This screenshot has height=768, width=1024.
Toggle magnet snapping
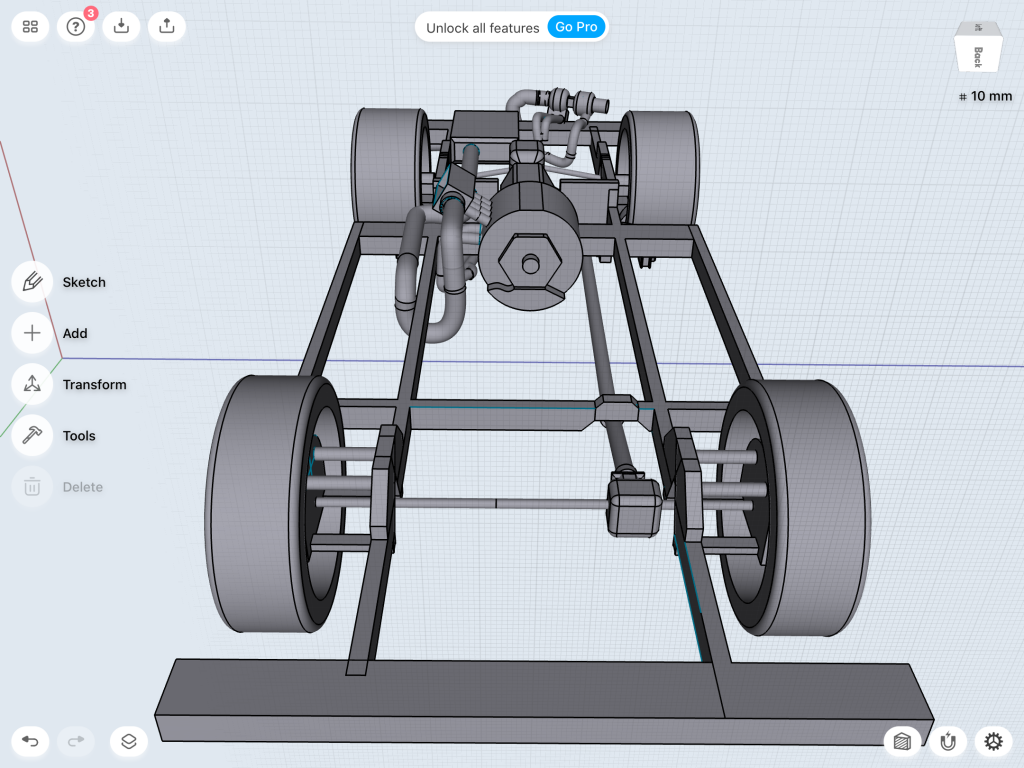click(x=948, y=741)
